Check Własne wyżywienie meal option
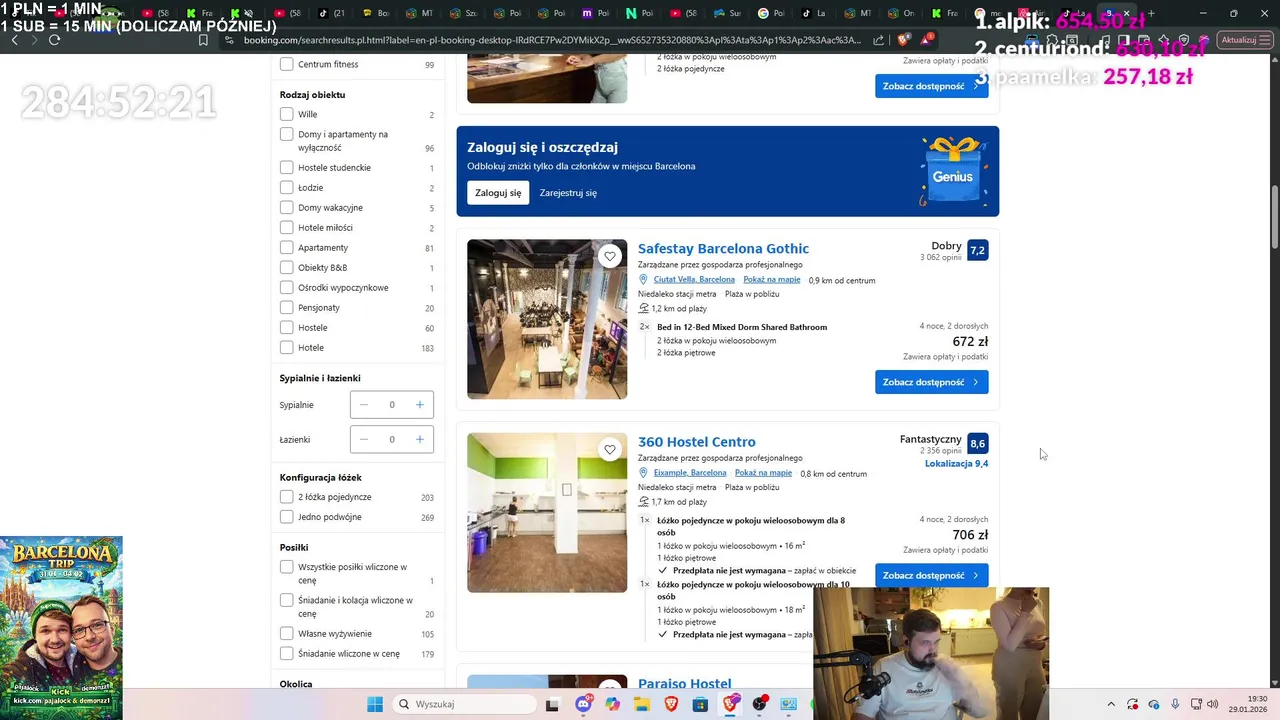1280x720 pixels. pyautogui.click(x=287, y=633)
